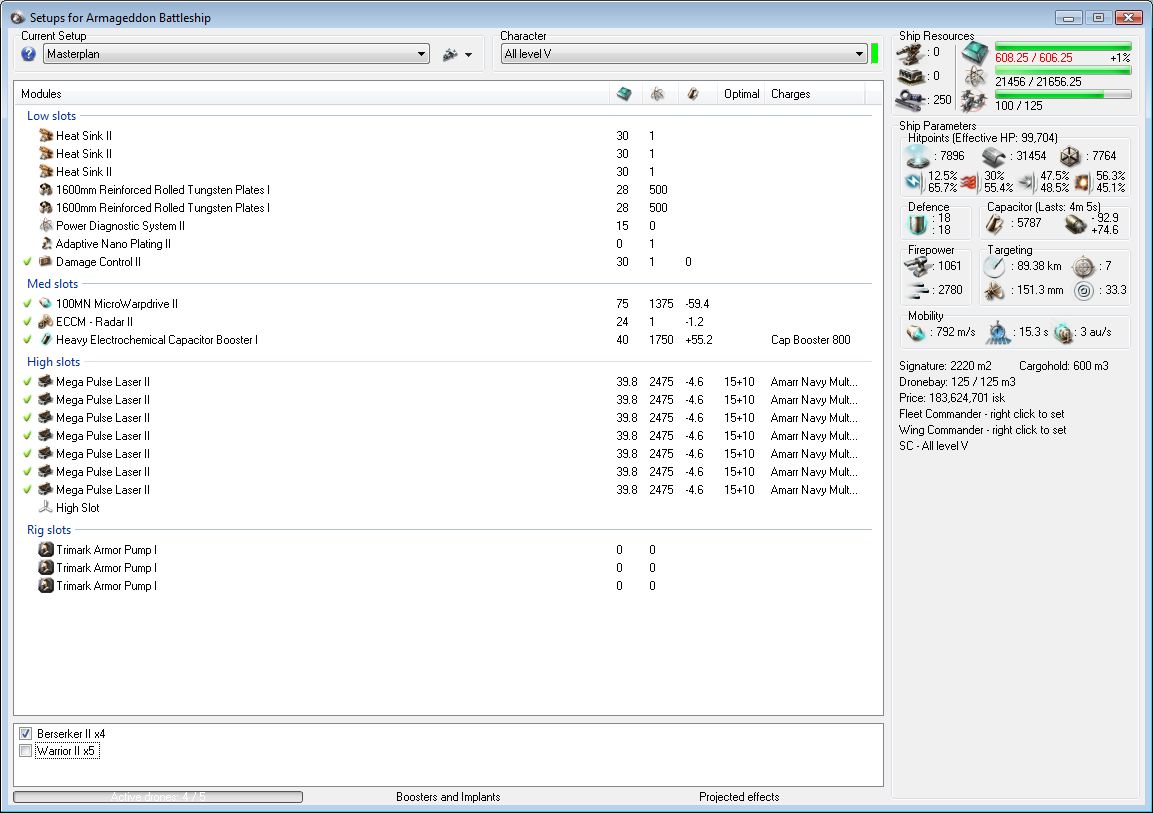Image resolution: width=1153 pixels, height=813 pixels.
Task: Click the CPU column header icon
Action: tap(624, 94)
